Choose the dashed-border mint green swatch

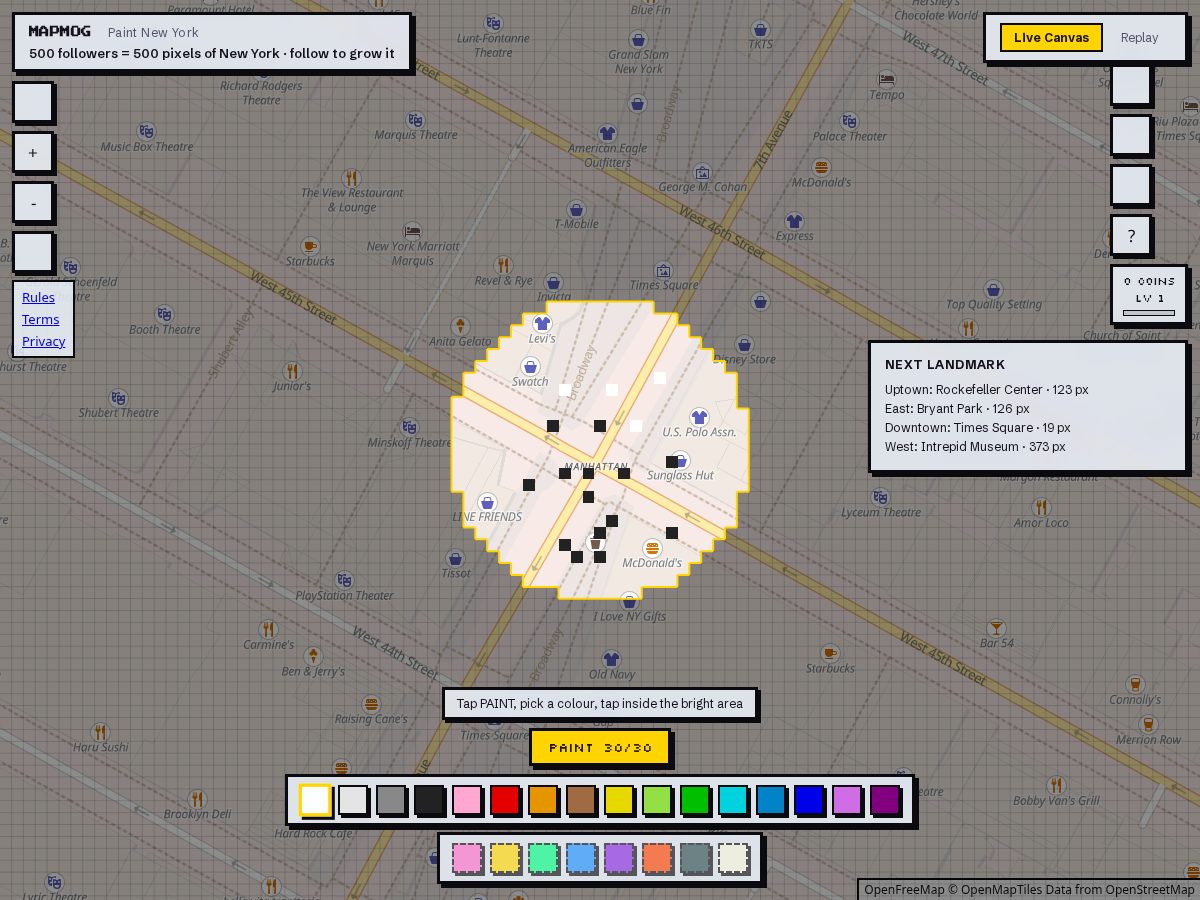point(543,858)
